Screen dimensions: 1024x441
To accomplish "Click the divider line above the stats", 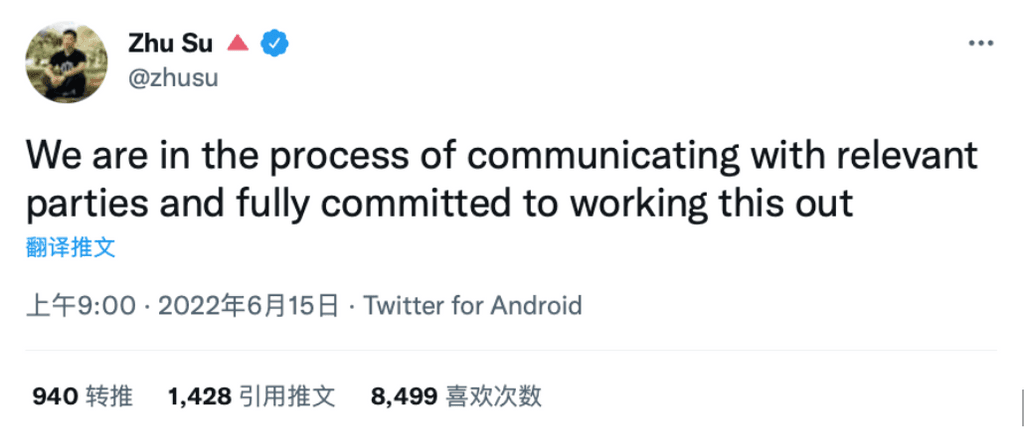I will [x=511, y=350].
